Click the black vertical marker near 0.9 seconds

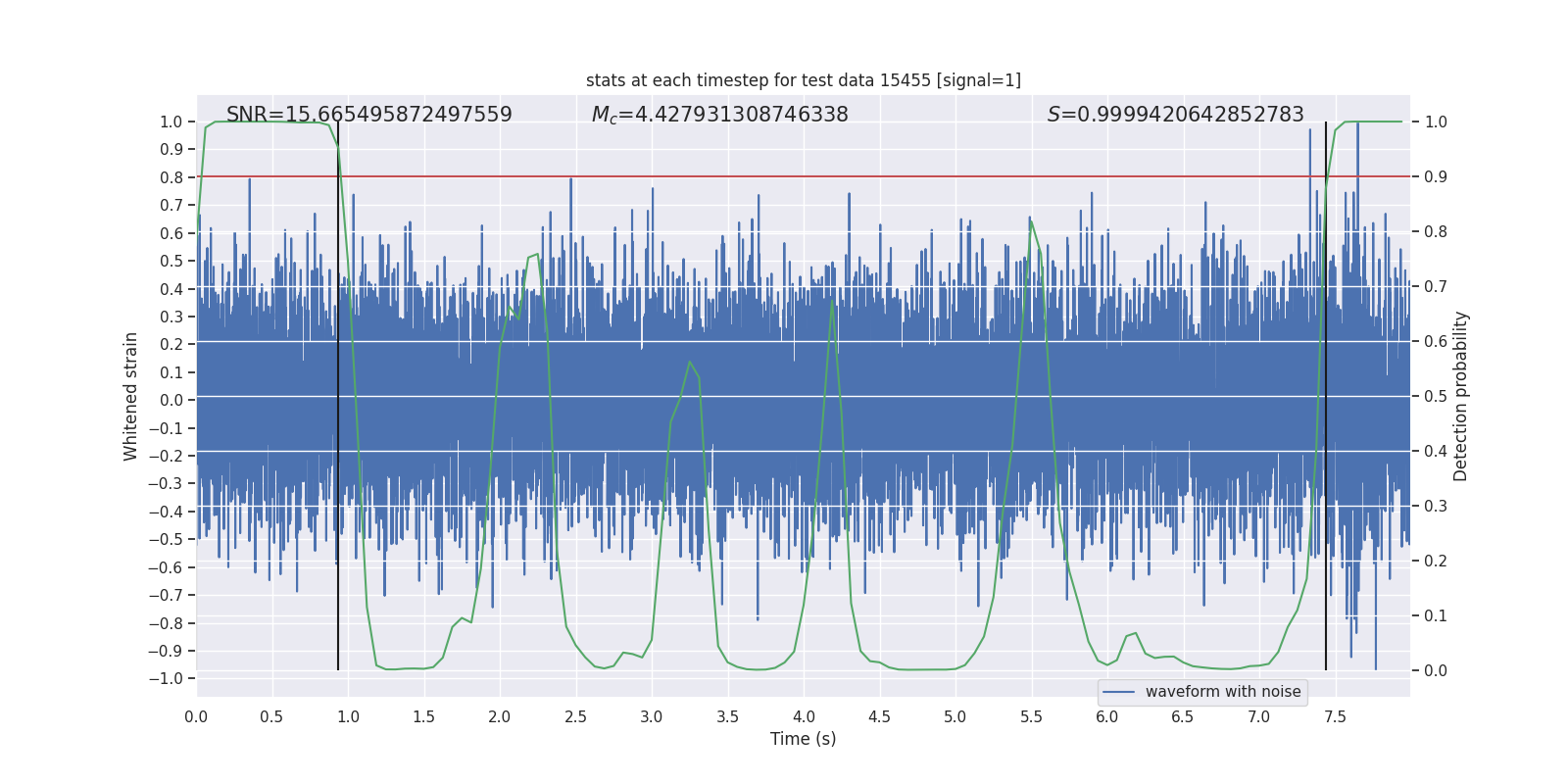[338, 392]
